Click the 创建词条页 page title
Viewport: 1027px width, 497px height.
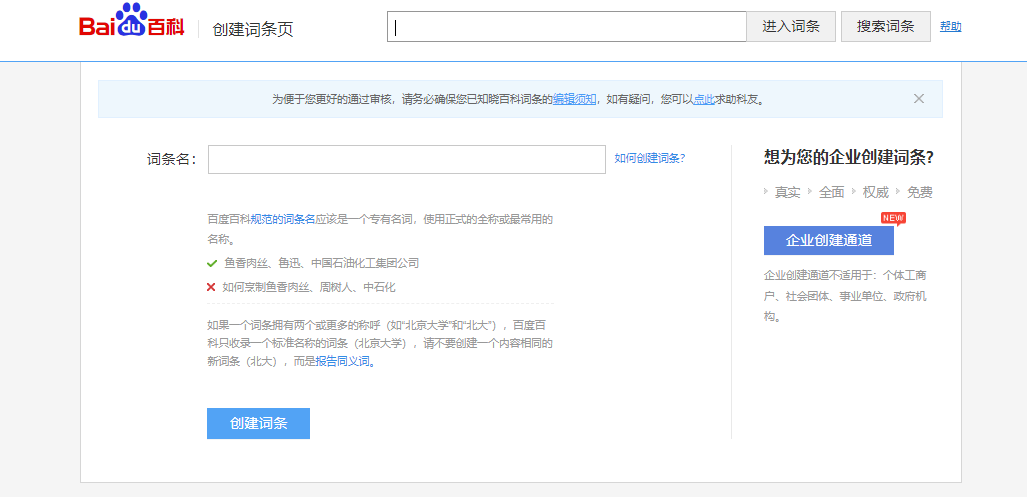tap(253, 29)
